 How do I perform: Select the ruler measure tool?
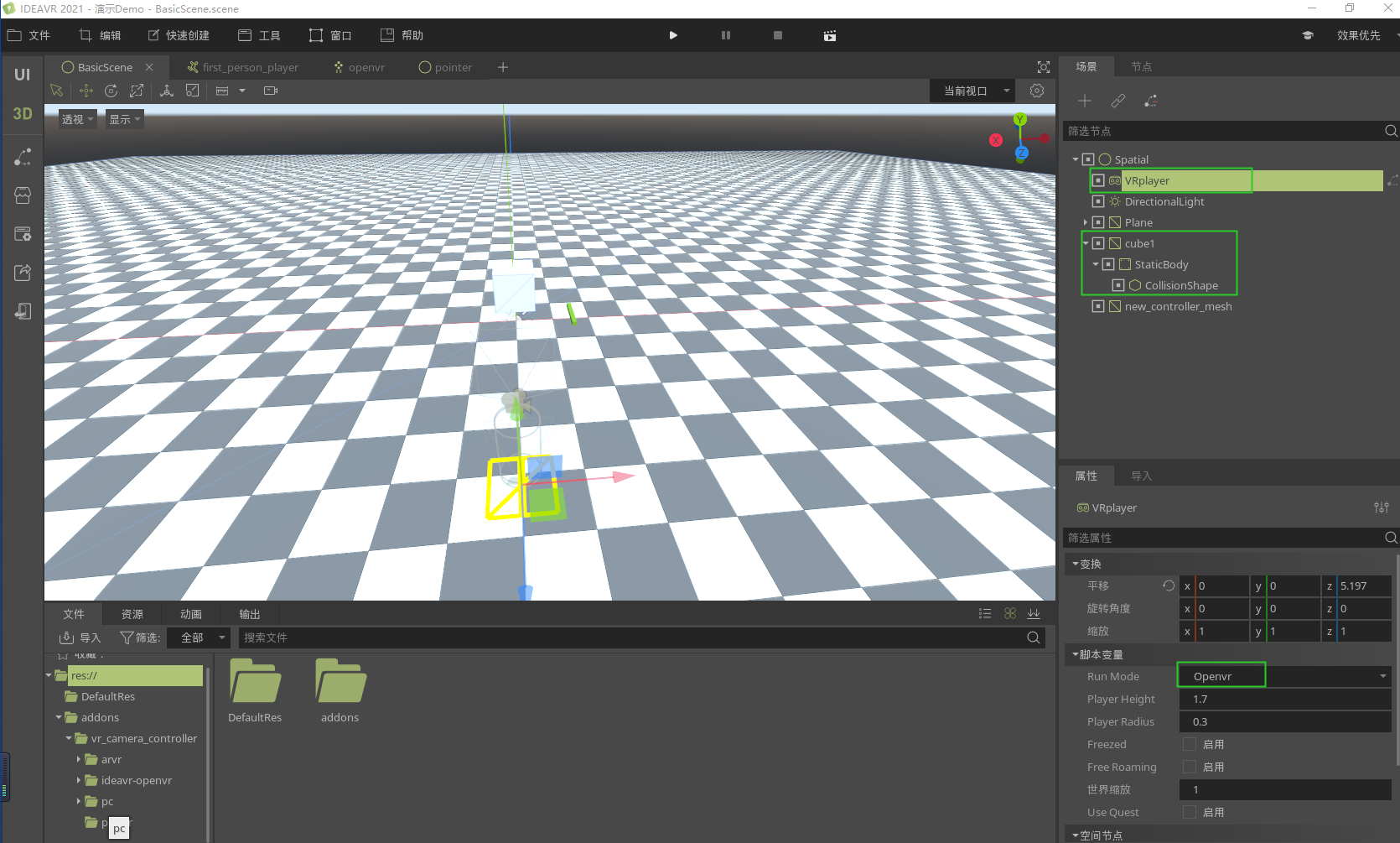[x=222, y=91]
